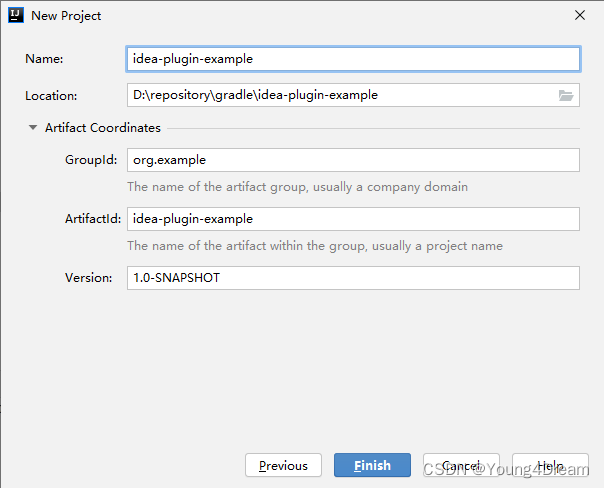This screenshot has height=488, width=604.
Task: Click the ArtifactId text field
Action: click(x=353, y=219)
